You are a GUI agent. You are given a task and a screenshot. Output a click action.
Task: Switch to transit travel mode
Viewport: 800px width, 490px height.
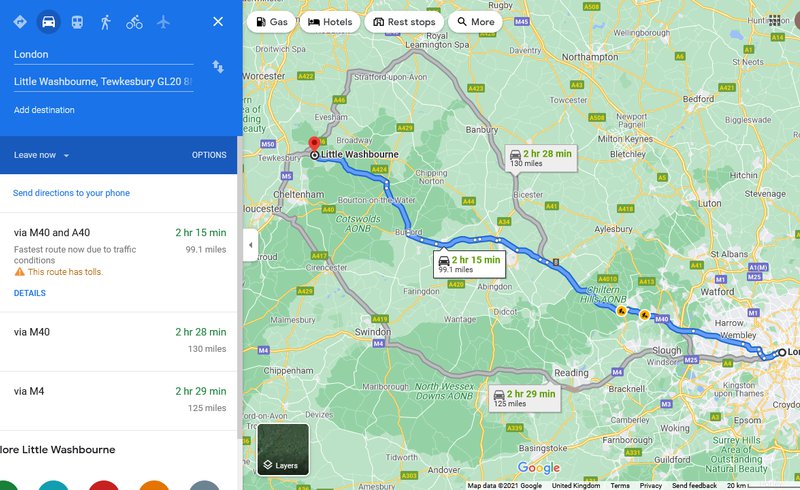pos(77,22)
